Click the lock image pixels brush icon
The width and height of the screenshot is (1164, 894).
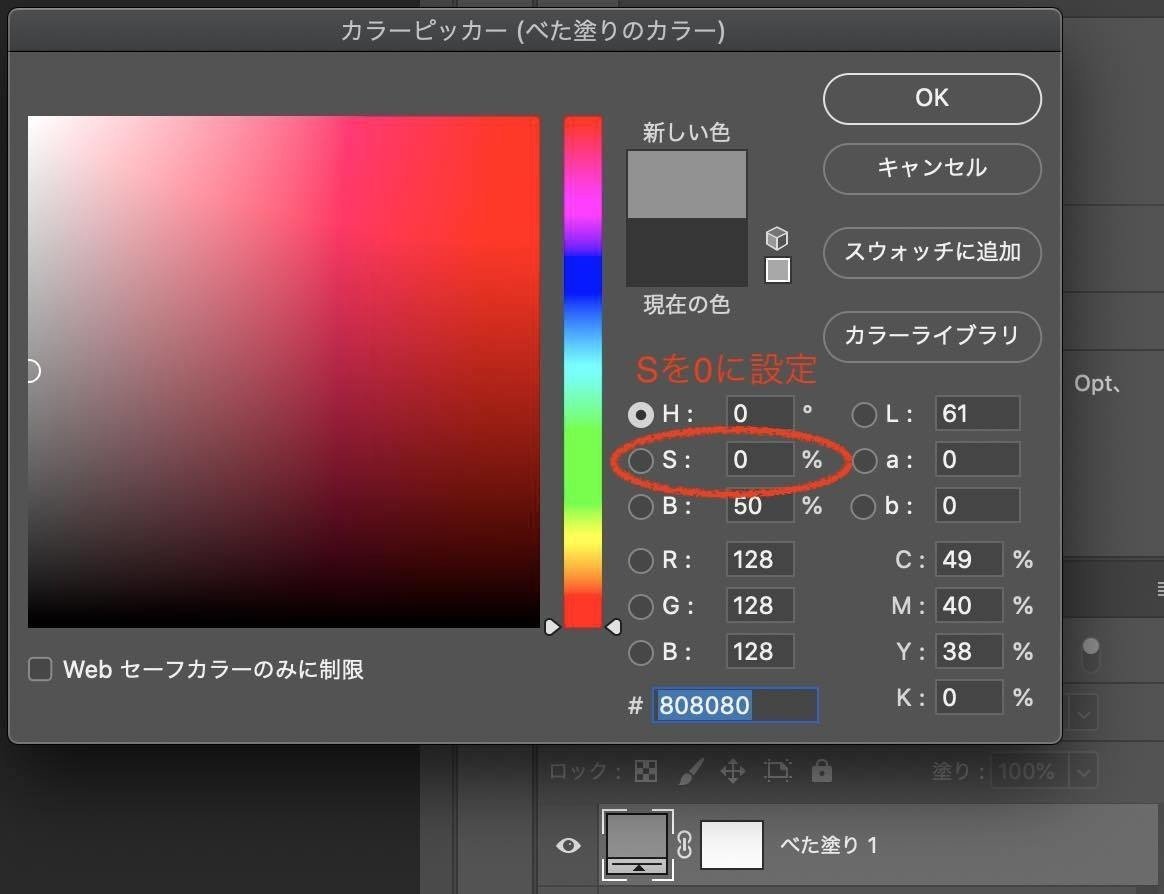coord(691,771)
